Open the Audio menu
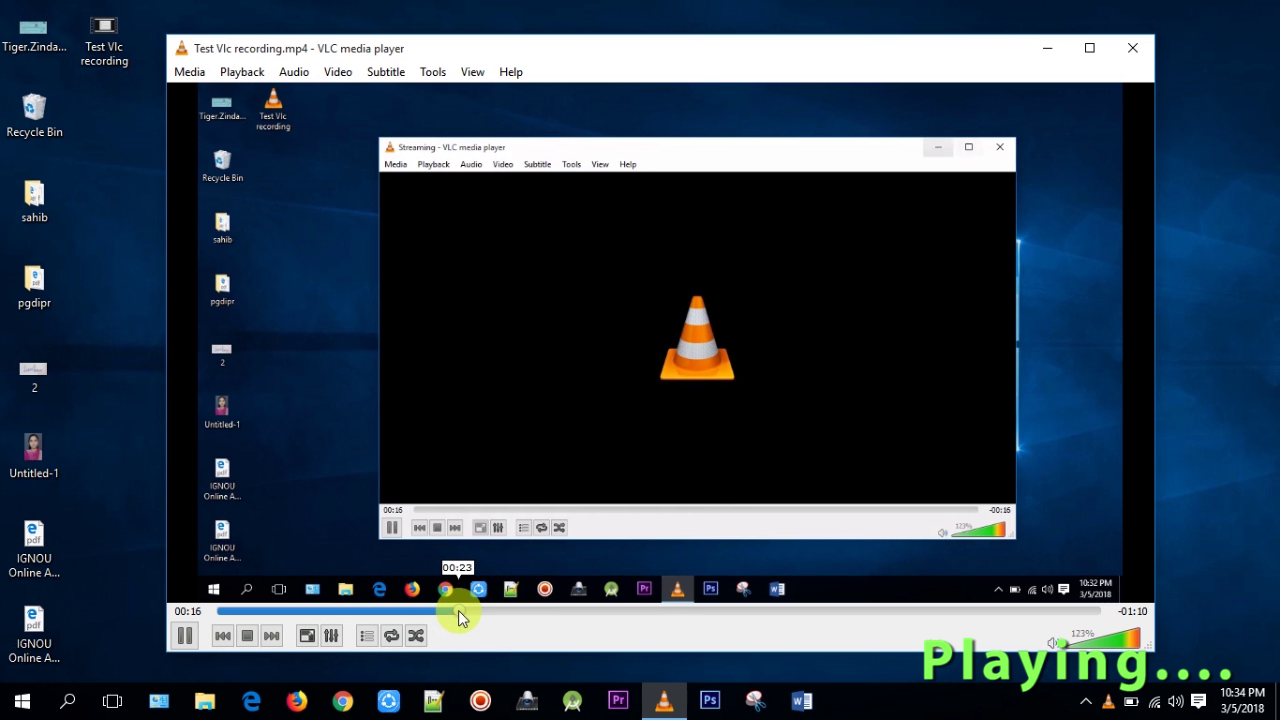 (294, 72)
